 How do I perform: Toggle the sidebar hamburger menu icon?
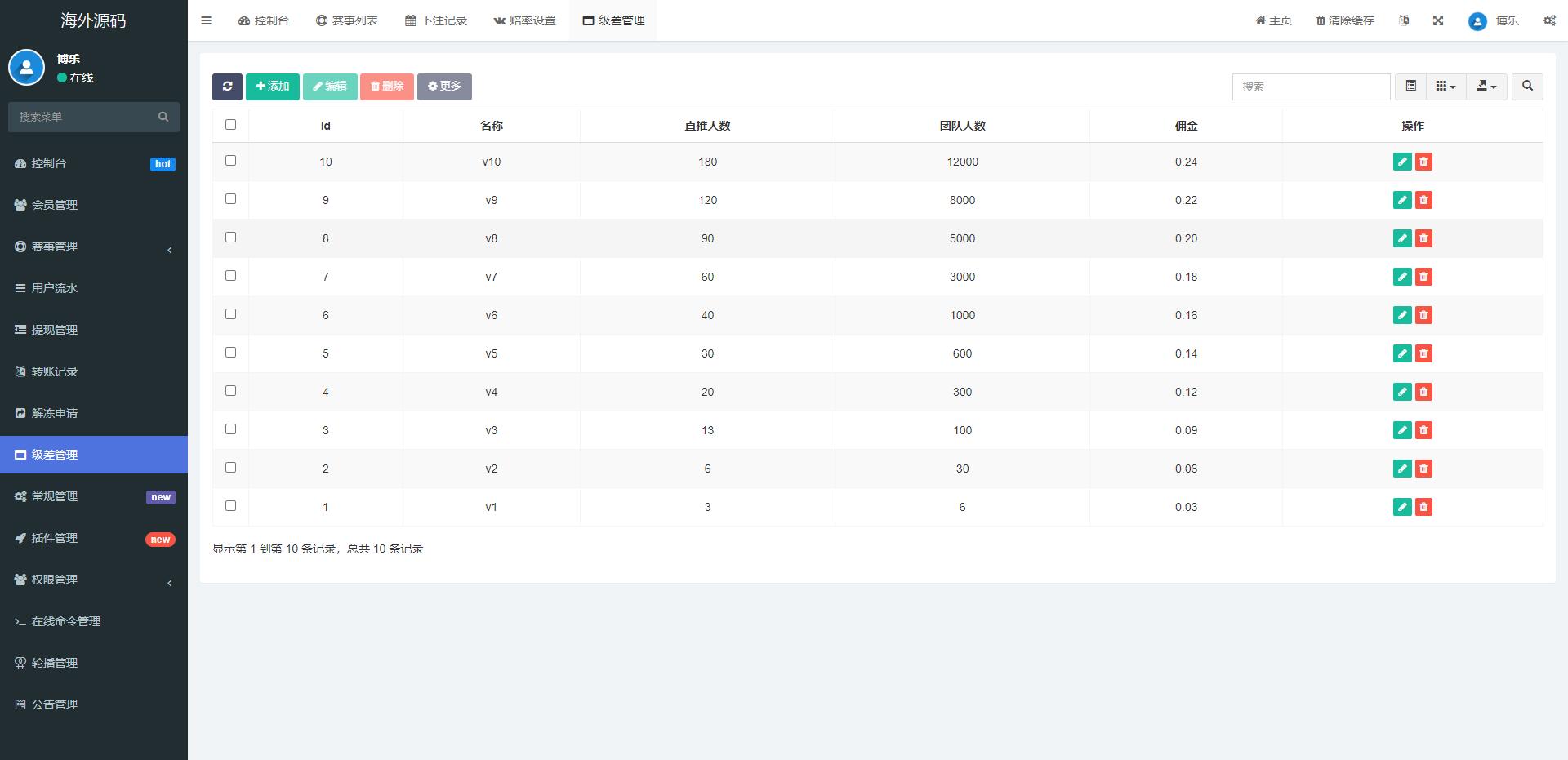207,20
